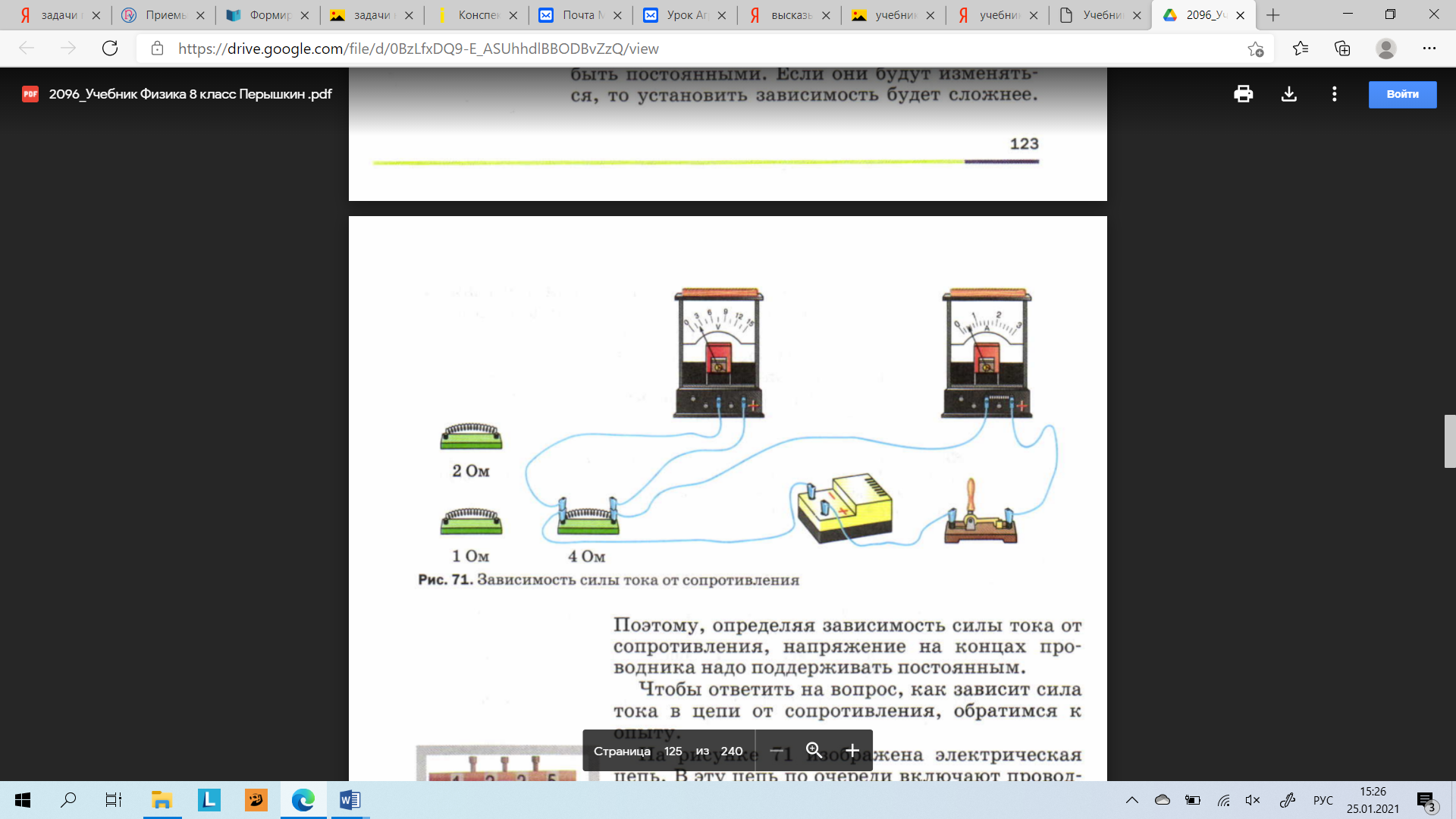Viewport: 1456px width, 819px height.
Task: Click the battery status tray icon
Action: pos(1193,800)
